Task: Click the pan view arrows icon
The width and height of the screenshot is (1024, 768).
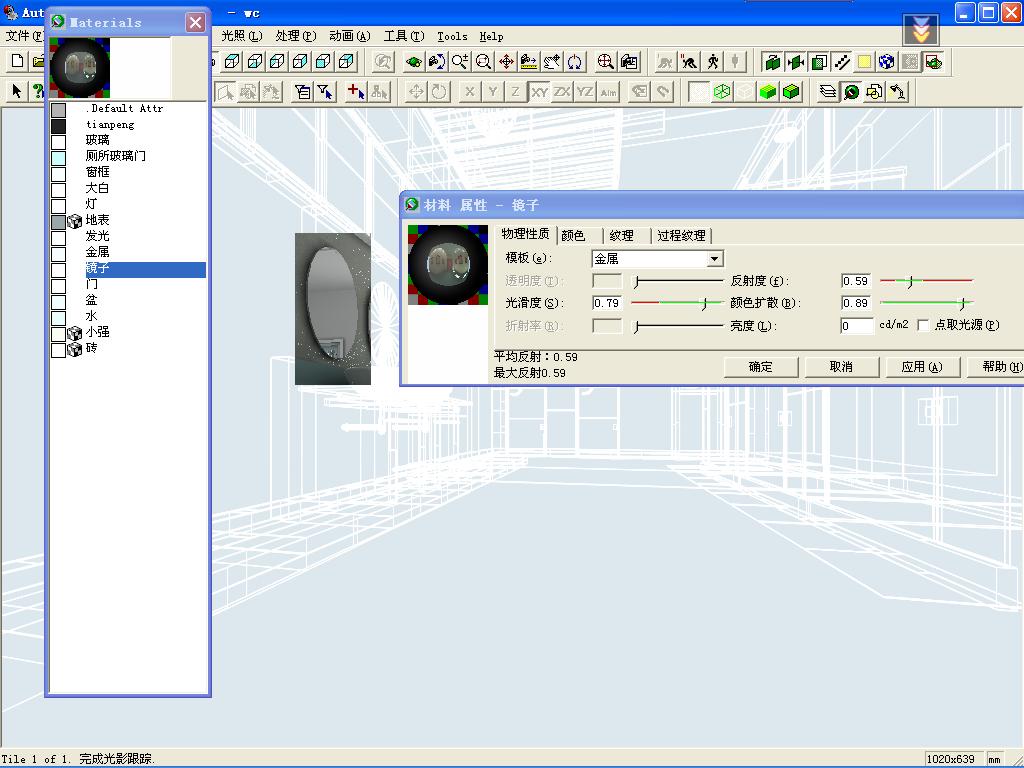Action: pos(506,62)
